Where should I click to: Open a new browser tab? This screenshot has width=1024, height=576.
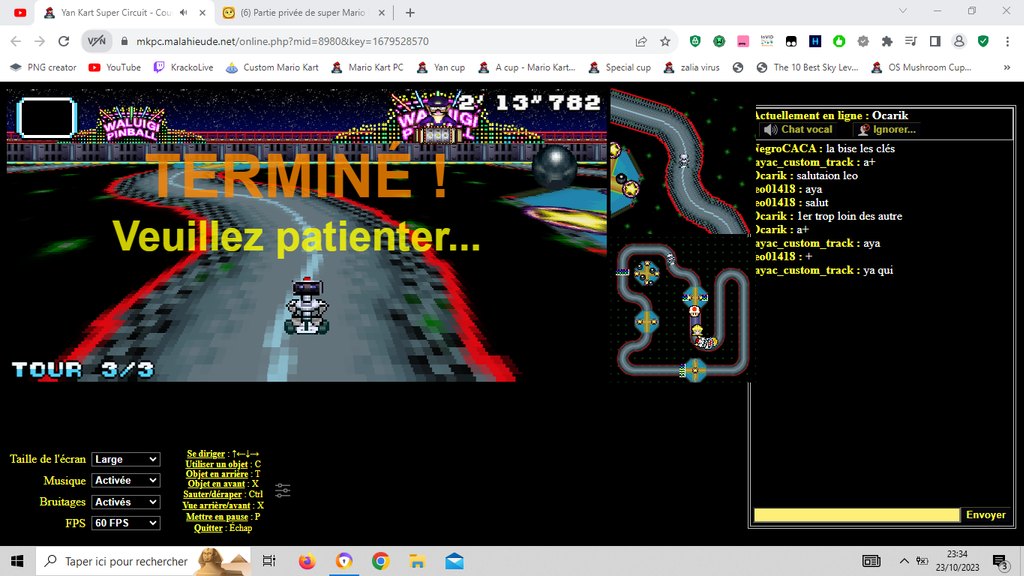410,12
